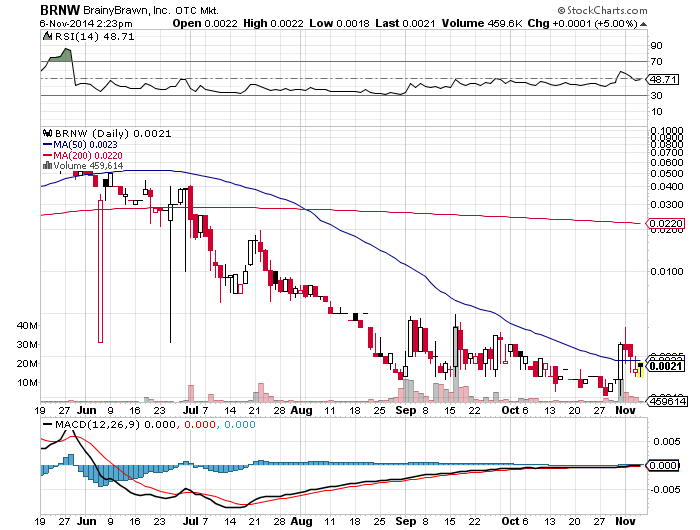Click the Last 0.0021 value
Viewport: 700px width, 530px height.
[405, 23]
